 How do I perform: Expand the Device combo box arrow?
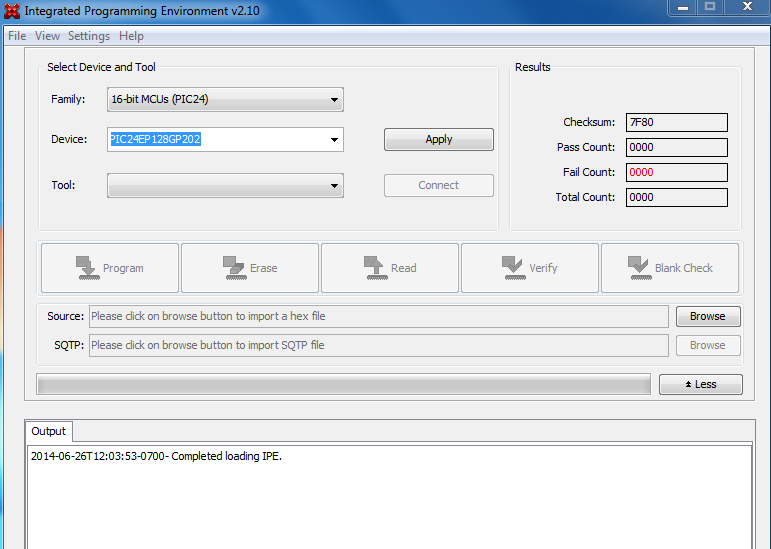[334, 140]
